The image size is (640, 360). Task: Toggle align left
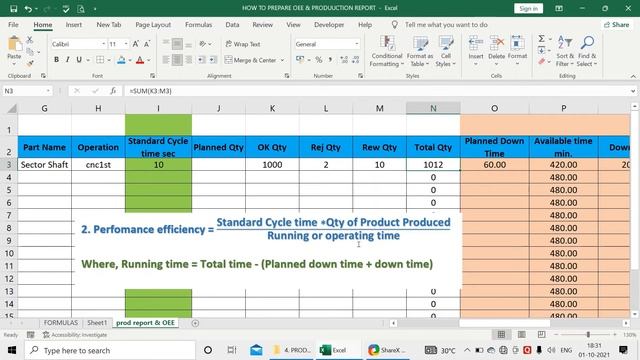[x=166, y=60]
